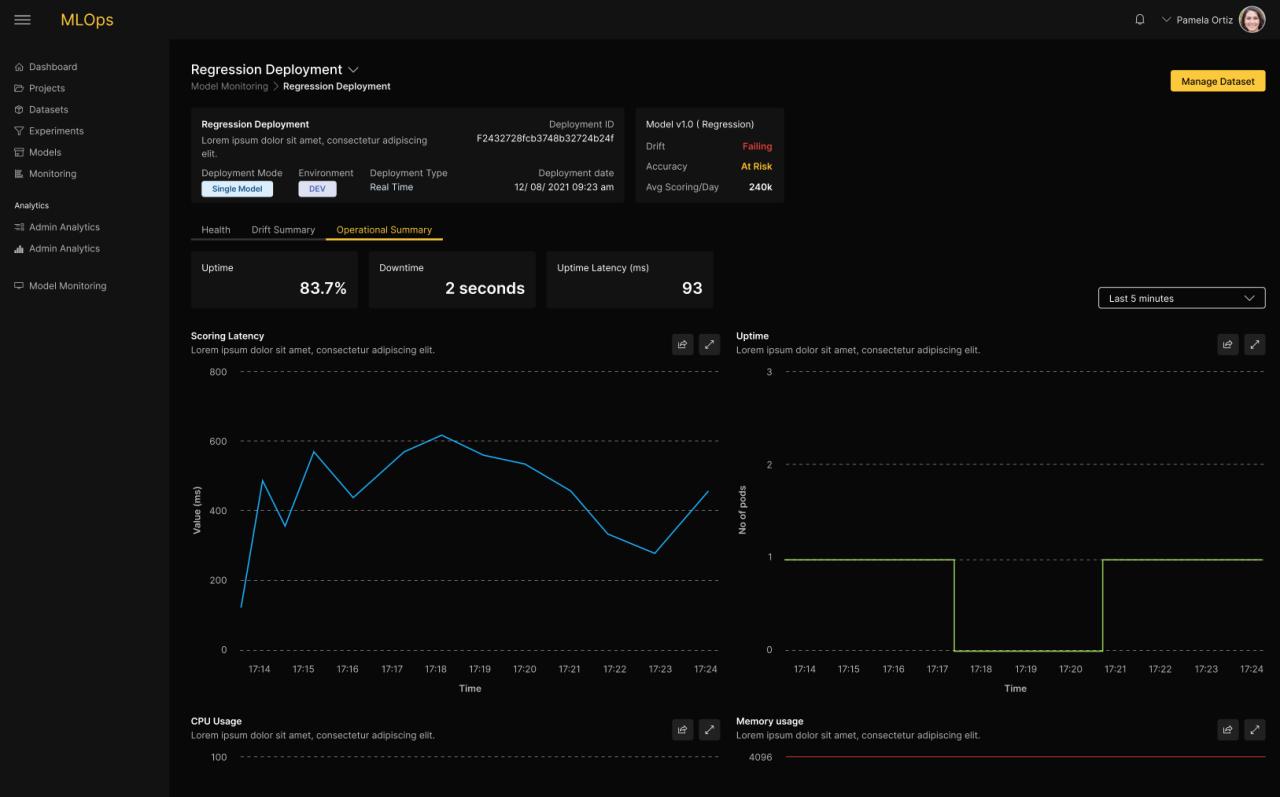Click Pamela Ortiz profile avatar
The width and height of the screenshot is (1280, 797).
[x=1251, y=20]
